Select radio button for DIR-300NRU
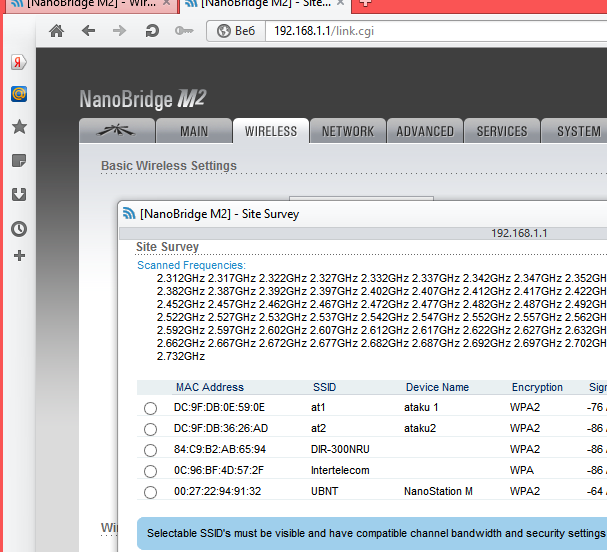 click(x=150, y=450)
